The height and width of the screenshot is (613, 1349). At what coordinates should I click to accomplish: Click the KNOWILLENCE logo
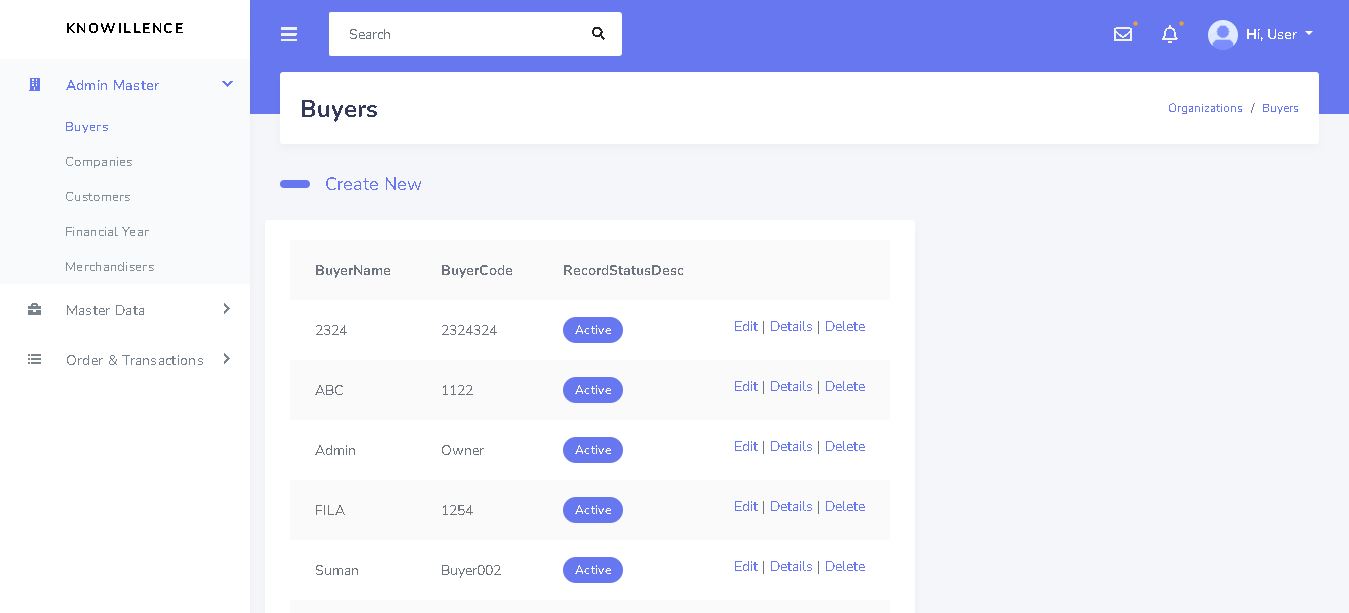point(125,28)
